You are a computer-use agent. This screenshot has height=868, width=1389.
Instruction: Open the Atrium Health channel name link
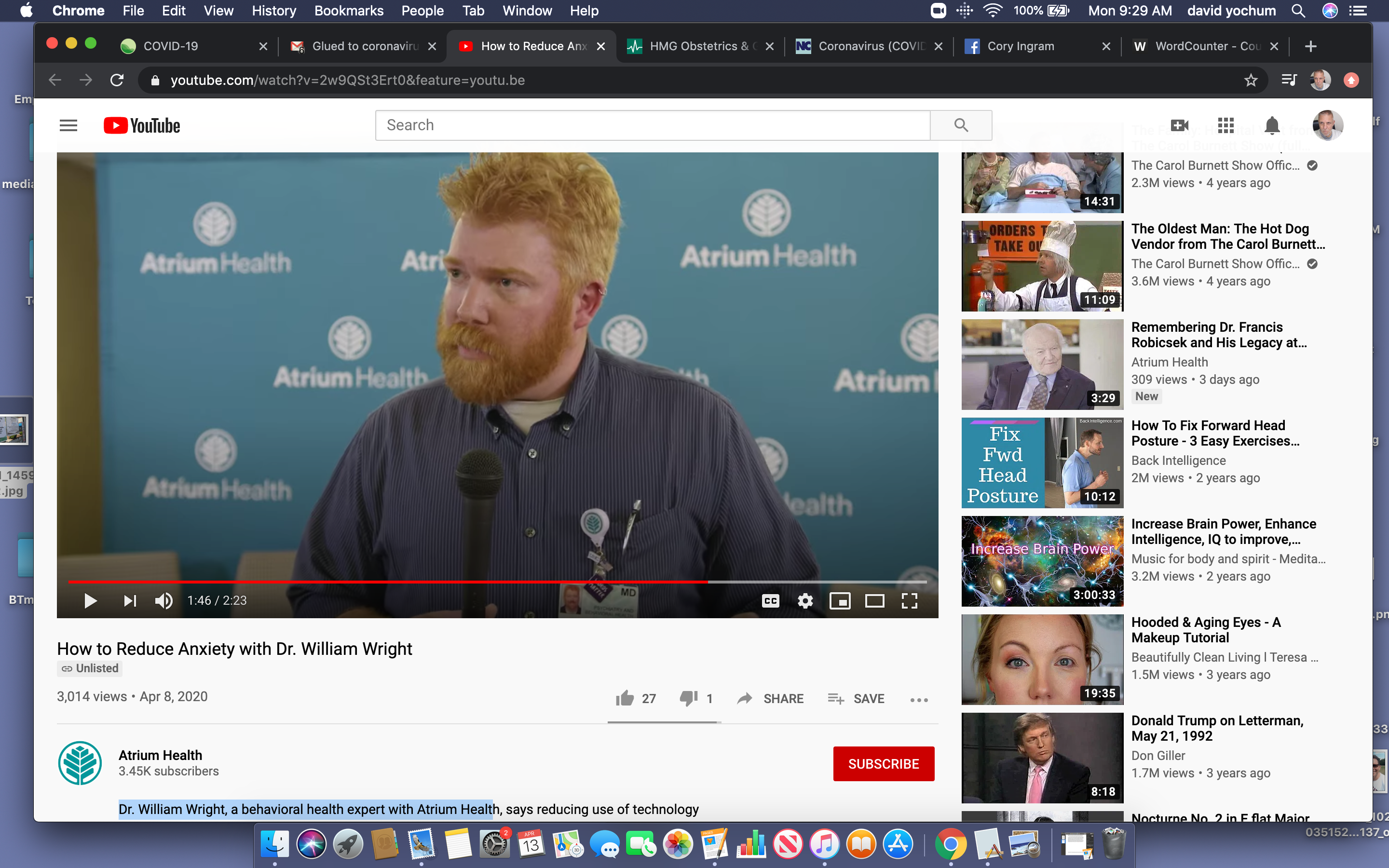[x=160, y=755]
